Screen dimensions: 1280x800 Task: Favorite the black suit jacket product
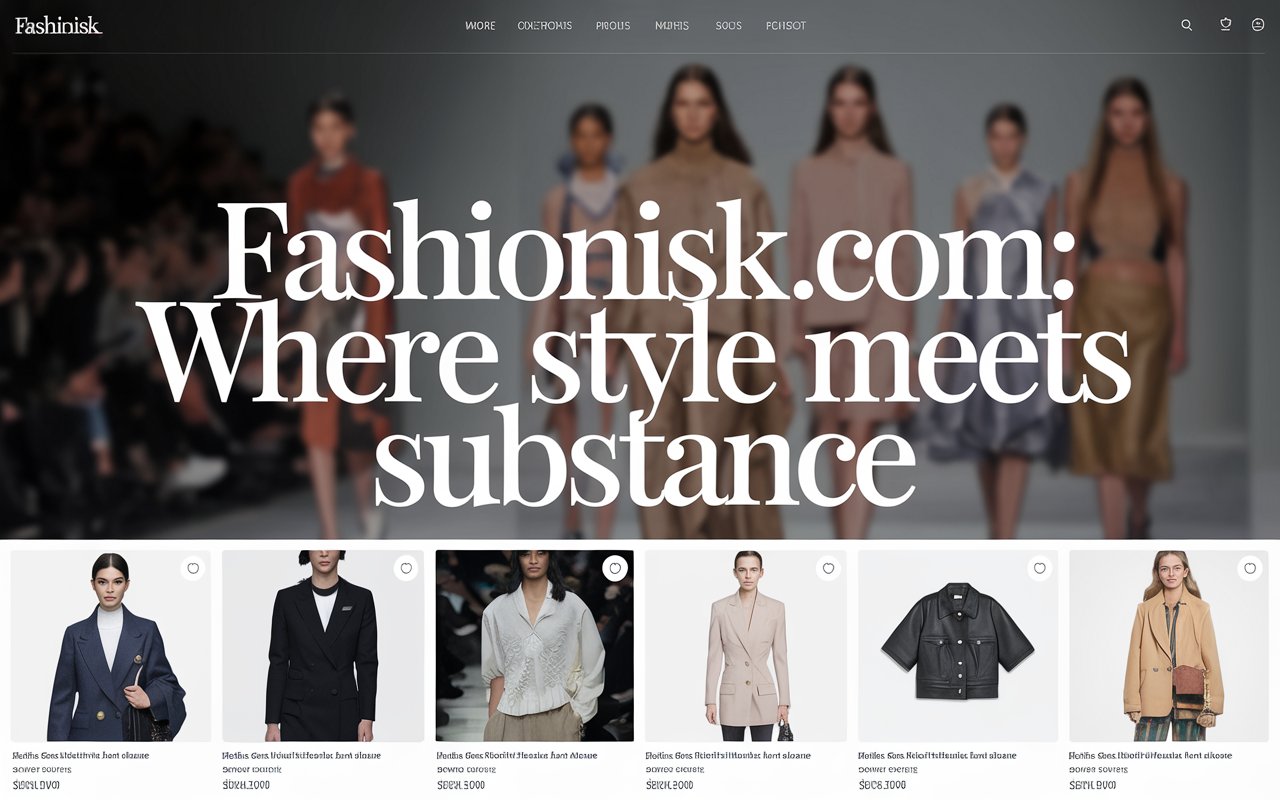406,568
